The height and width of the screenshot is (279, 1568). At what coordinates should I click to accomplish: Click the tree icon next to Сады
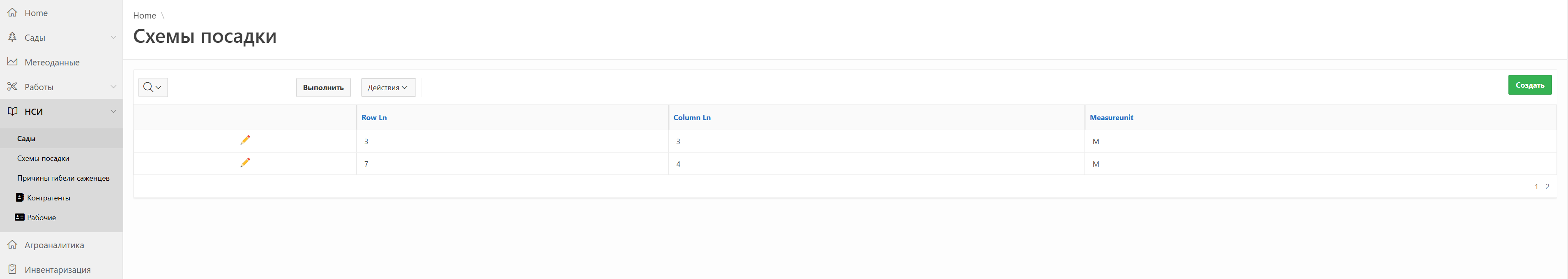coord(12,37)
